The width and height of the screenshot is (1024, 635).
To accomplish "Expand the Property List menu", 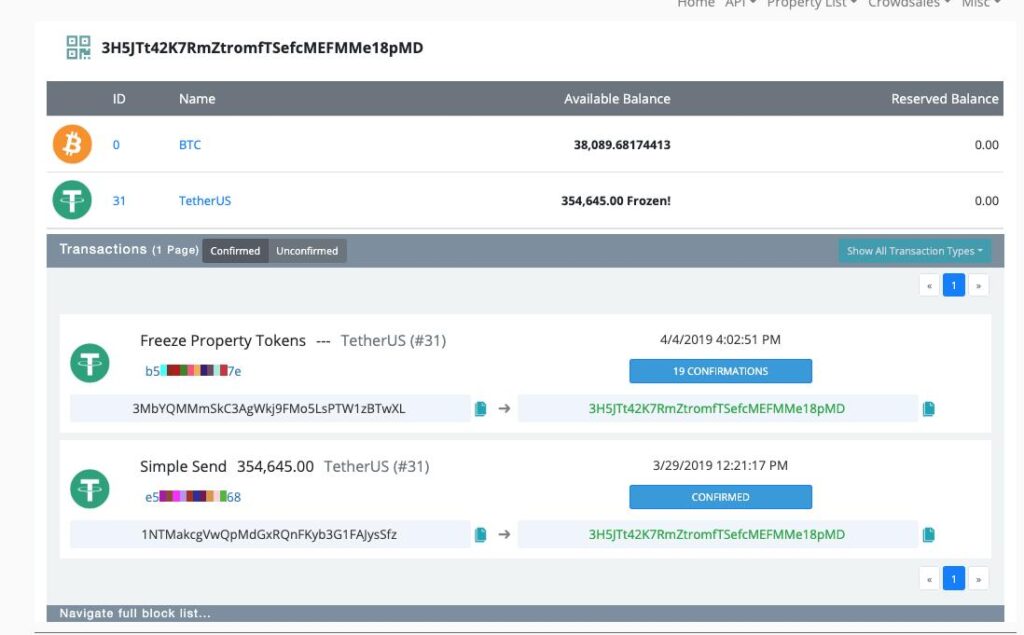I will [x=812, y=4].
